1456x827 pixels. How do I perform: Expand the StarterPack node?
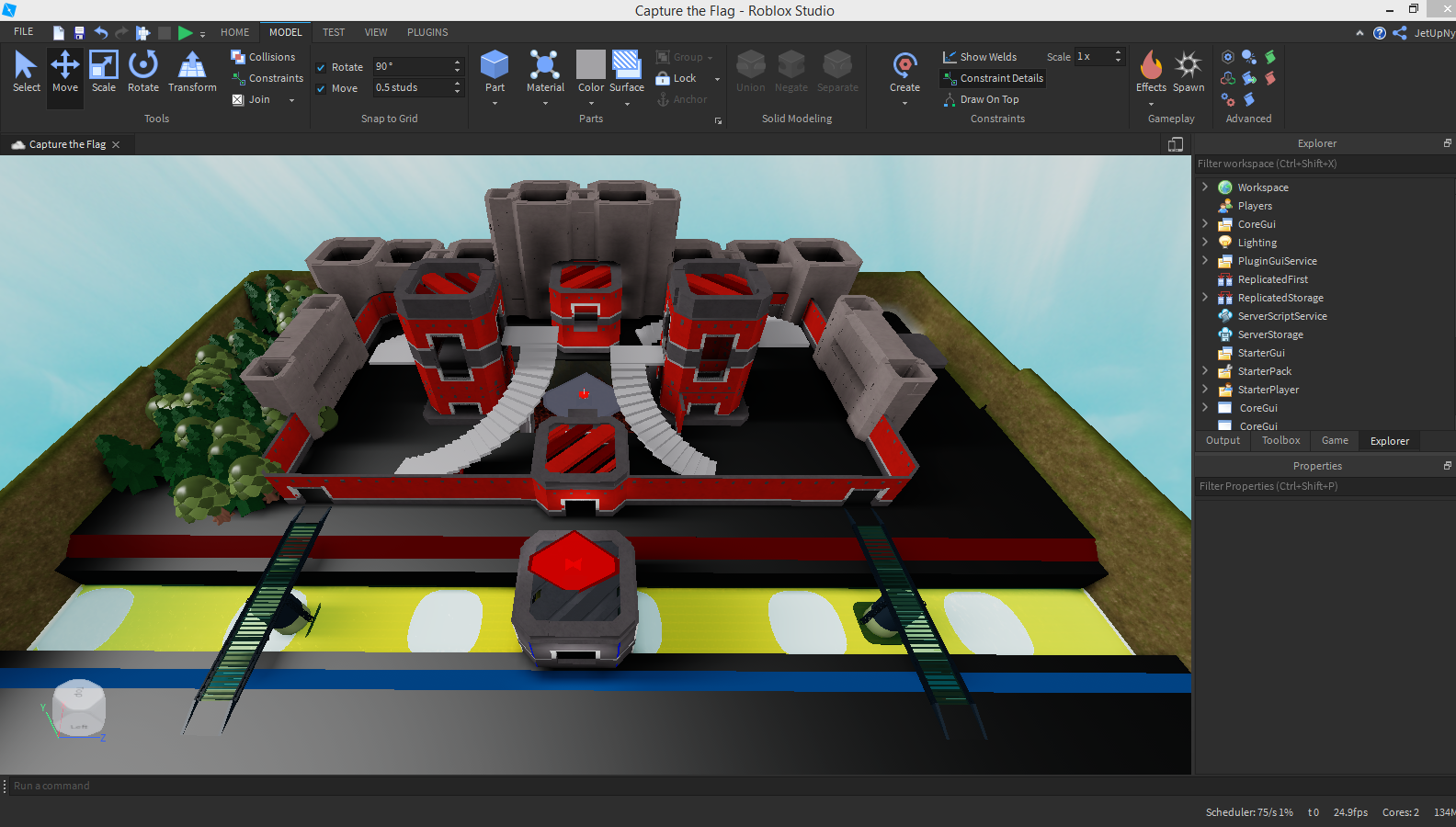(1205, 370)
